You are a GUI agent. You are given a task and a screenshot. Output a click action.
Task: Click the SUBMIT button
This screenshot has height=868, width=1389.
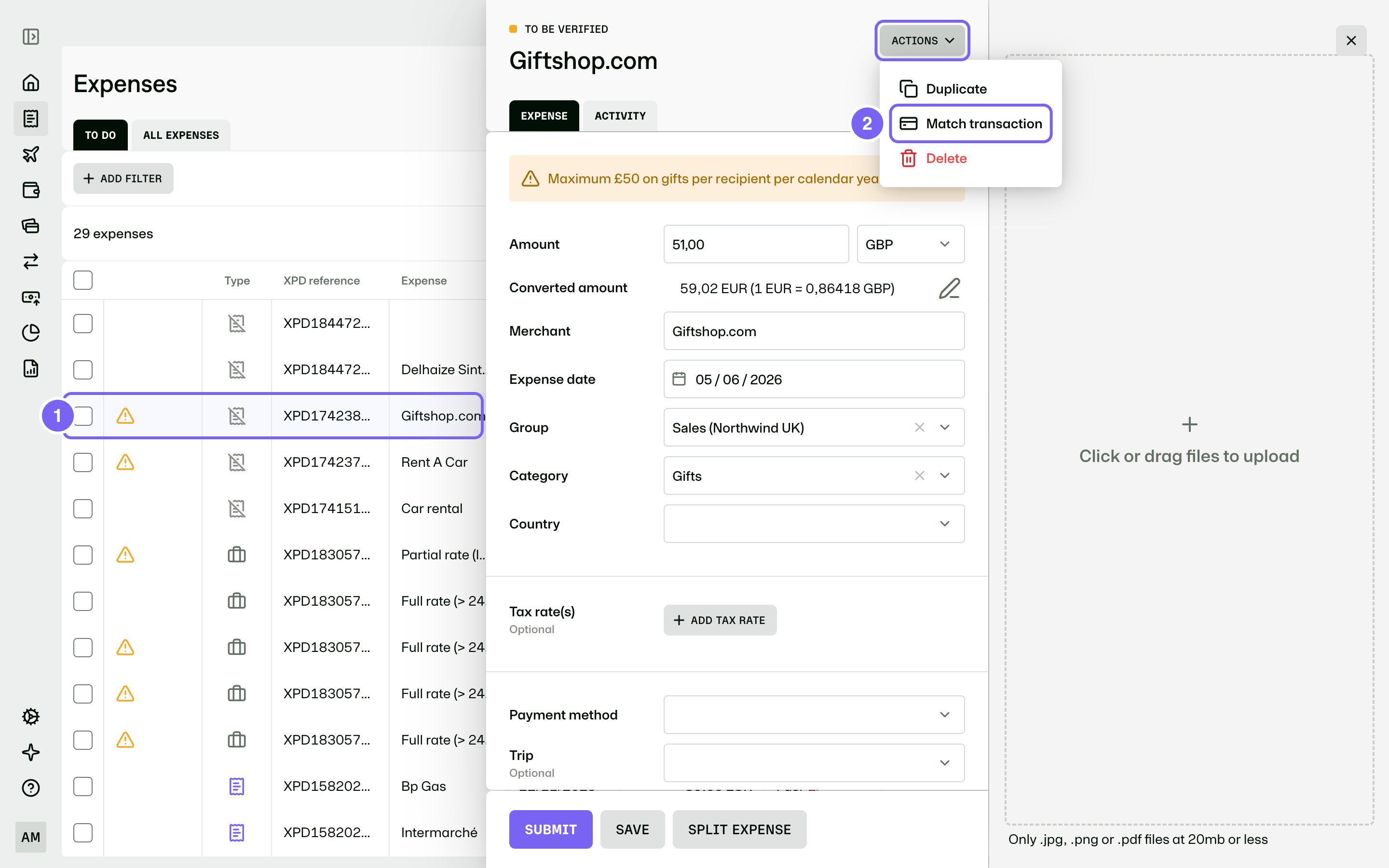(550, 829)
